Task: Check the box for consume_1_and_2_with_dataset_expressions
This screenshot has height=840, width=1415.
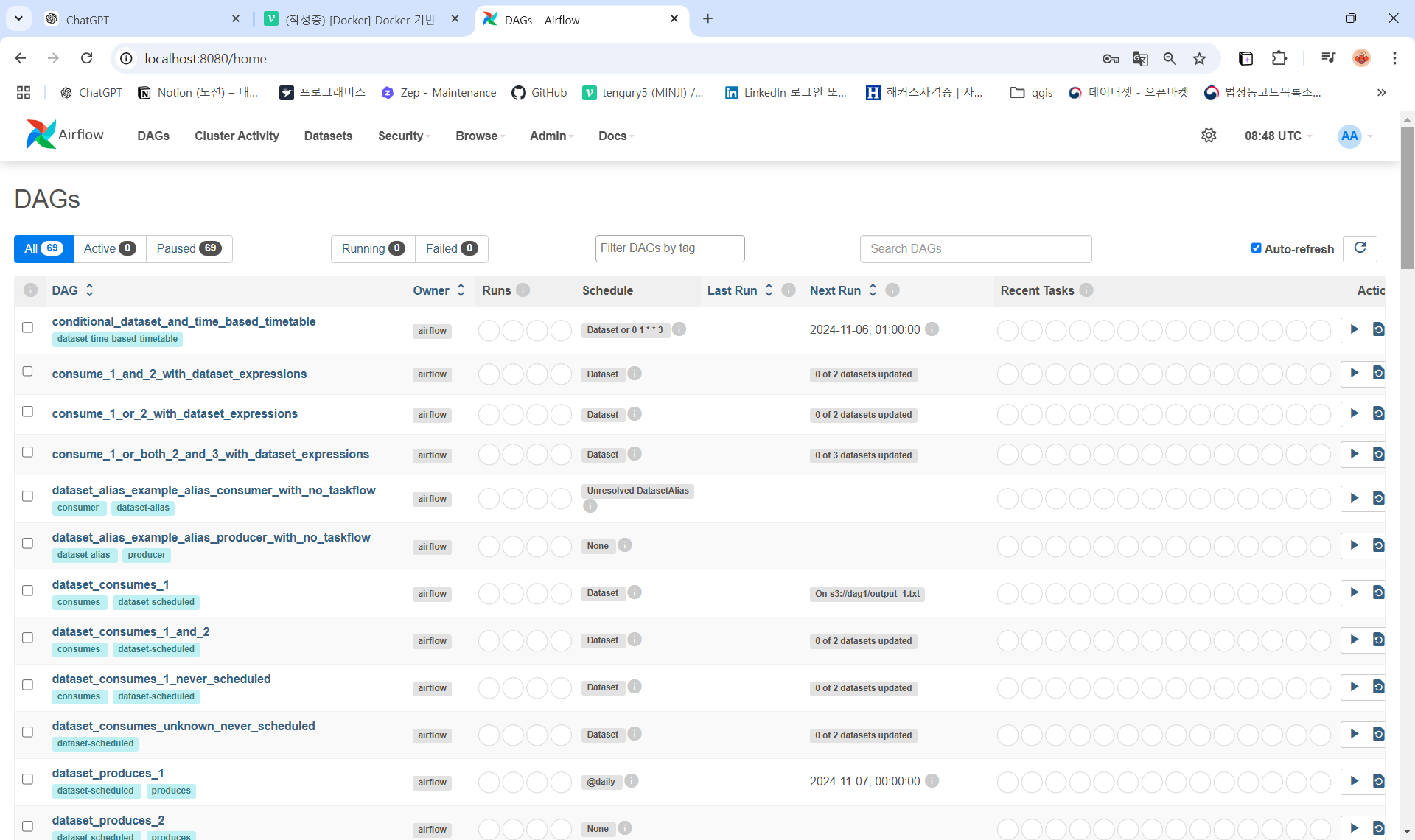Action: [x=27, y=371]
